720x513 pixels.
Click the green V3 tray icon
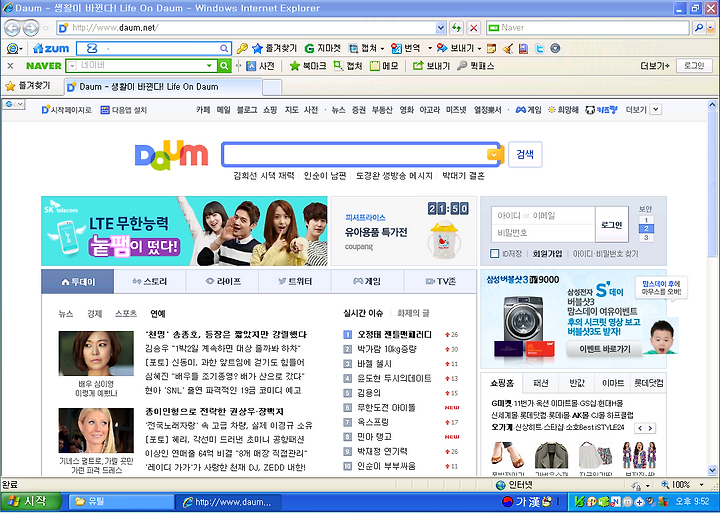pos(579,502)
